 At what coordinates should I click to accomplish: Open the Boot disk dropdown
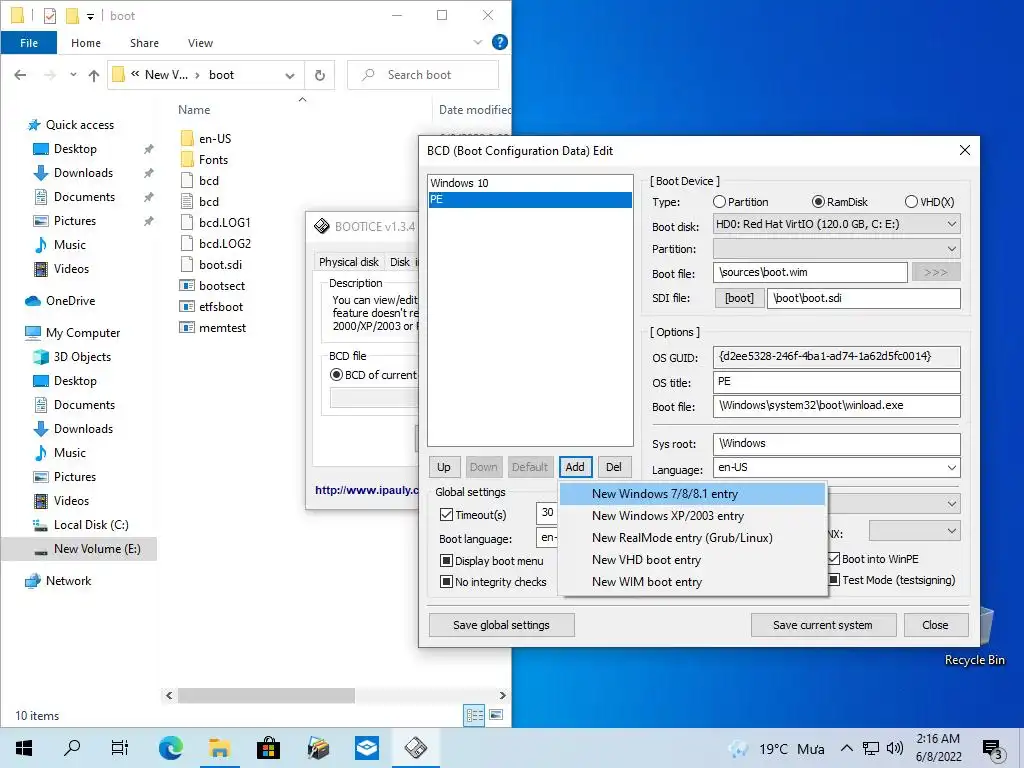click(952, 224)
